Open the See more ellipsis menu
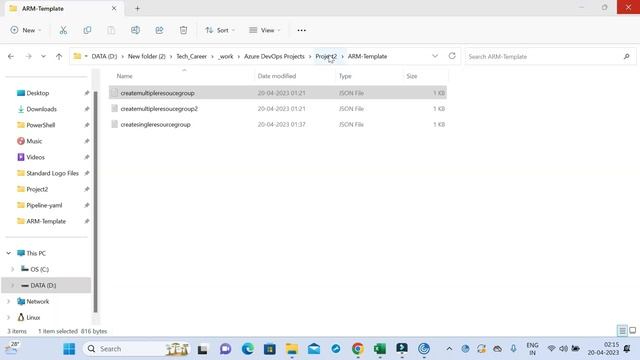 point(301,30)
